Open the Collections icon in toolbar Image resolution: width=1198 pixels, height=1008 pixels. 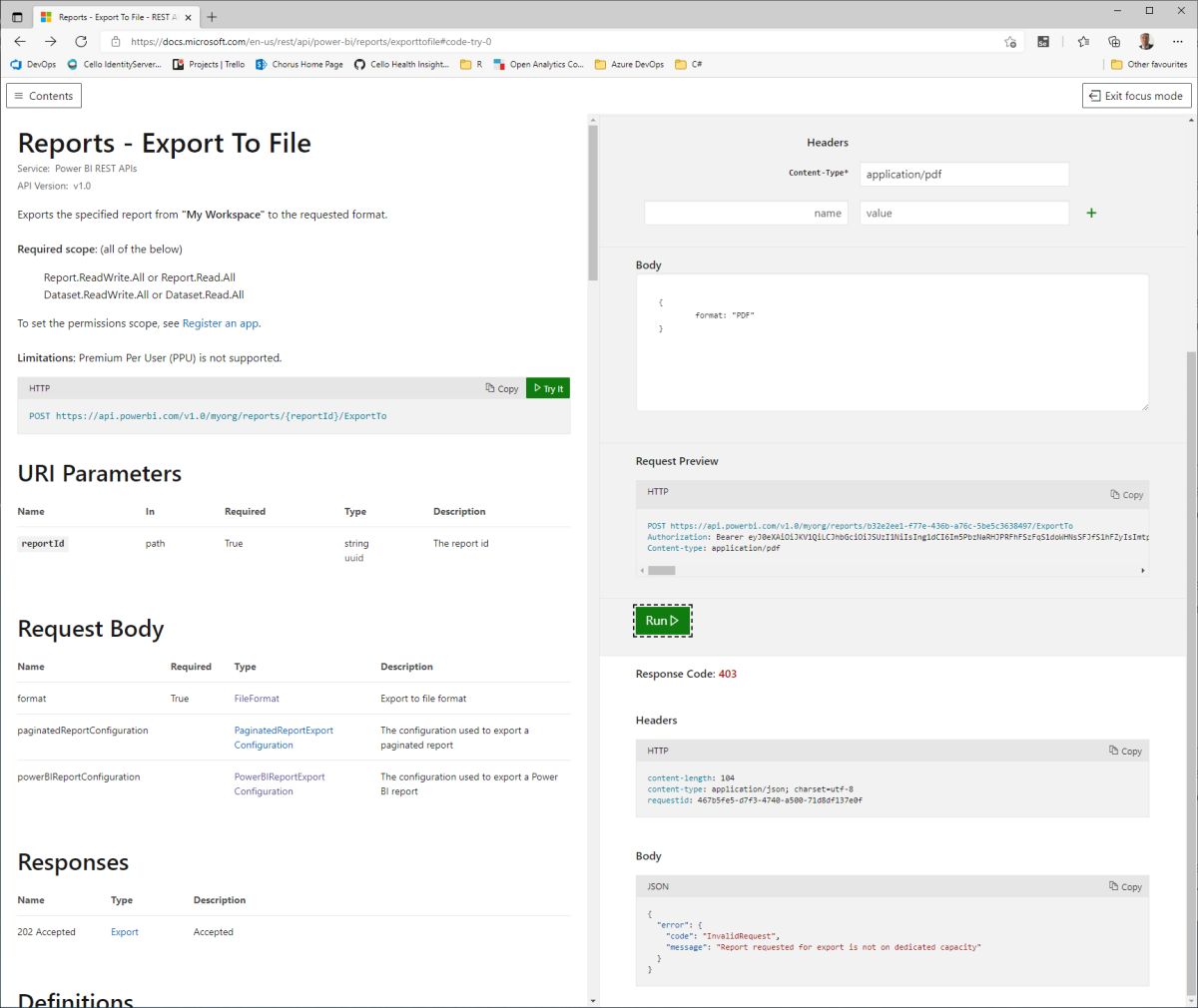[x=1114, y=41]
